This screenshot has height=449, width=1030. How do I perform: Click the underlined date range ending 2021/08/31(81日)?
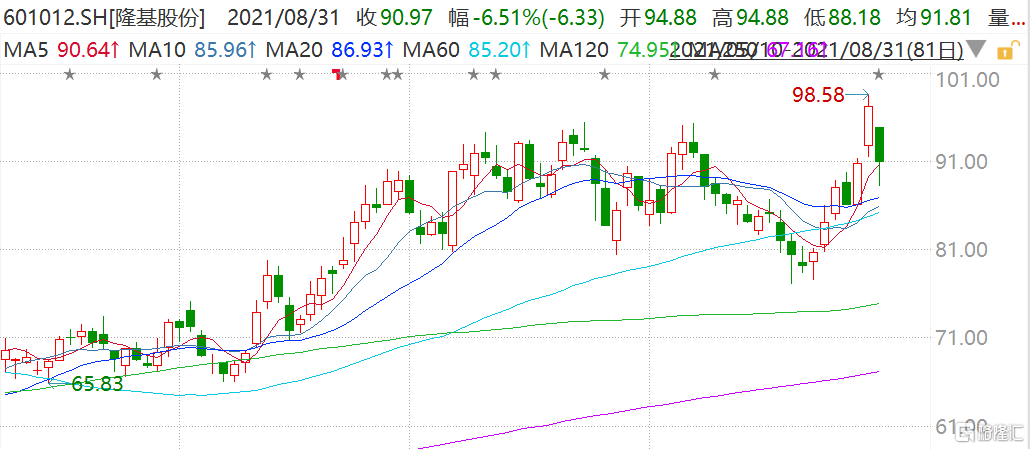(x=817, y=49)
